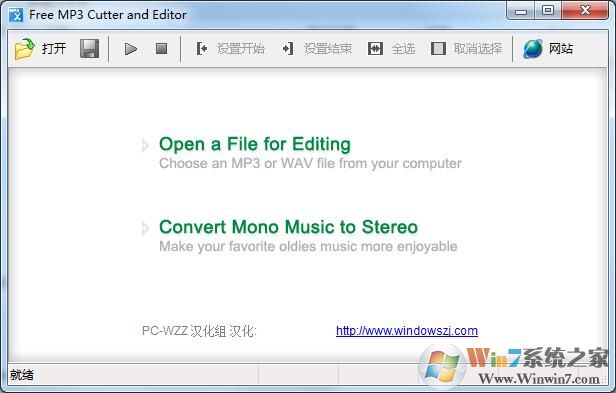The height and width of the screenshot is (393, 616).
Task: Click the 网站 toolbar label
Action: [561, 49]
